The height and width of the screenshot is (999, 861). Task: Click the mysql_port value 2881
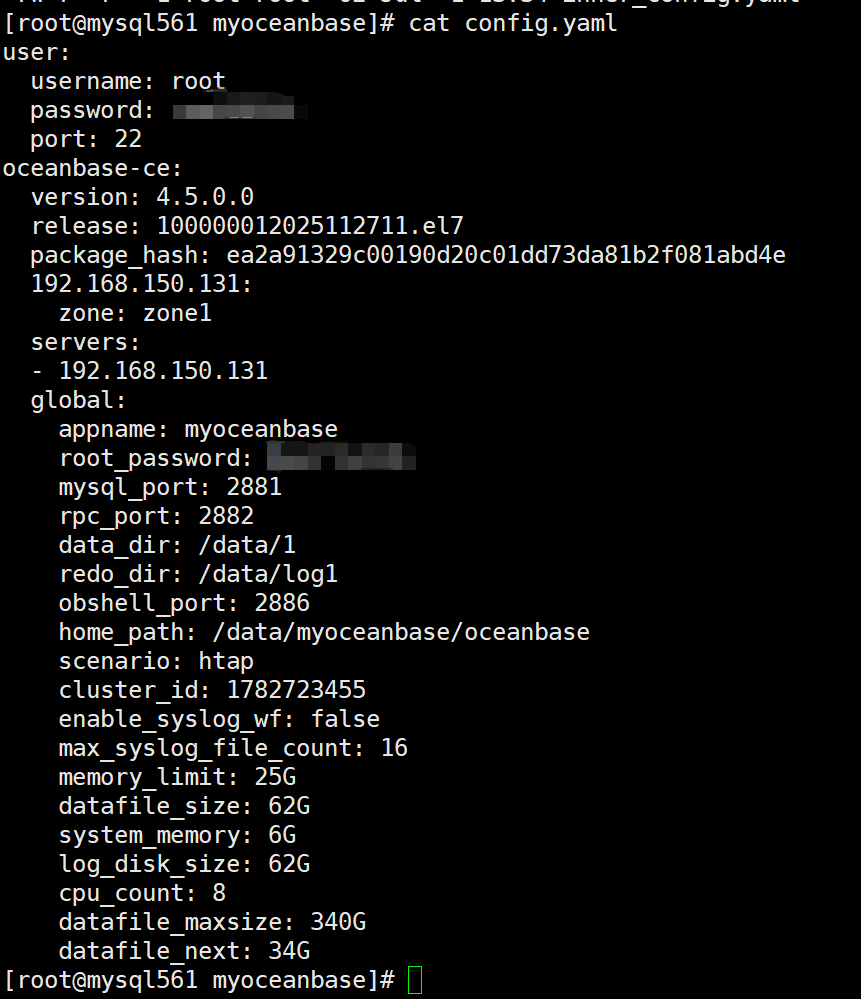(x=254, y=487)
